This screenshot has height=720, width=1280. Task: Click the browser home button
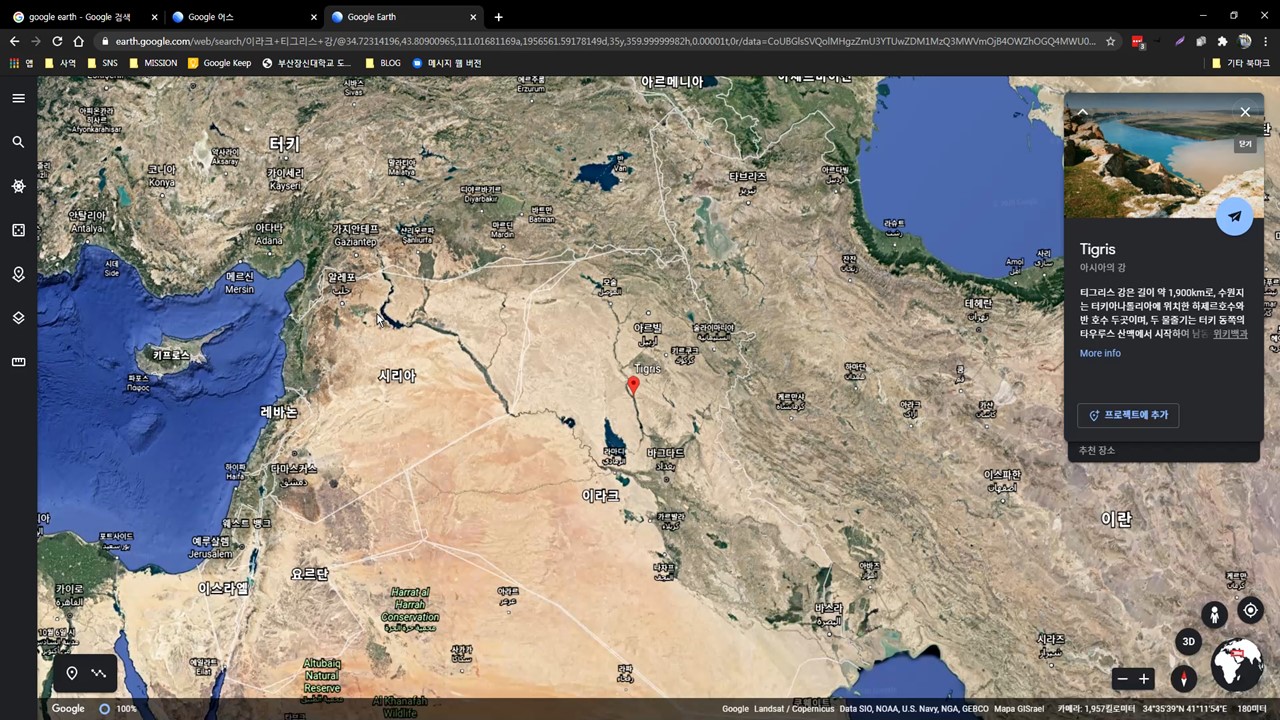(x=79, y=41)
